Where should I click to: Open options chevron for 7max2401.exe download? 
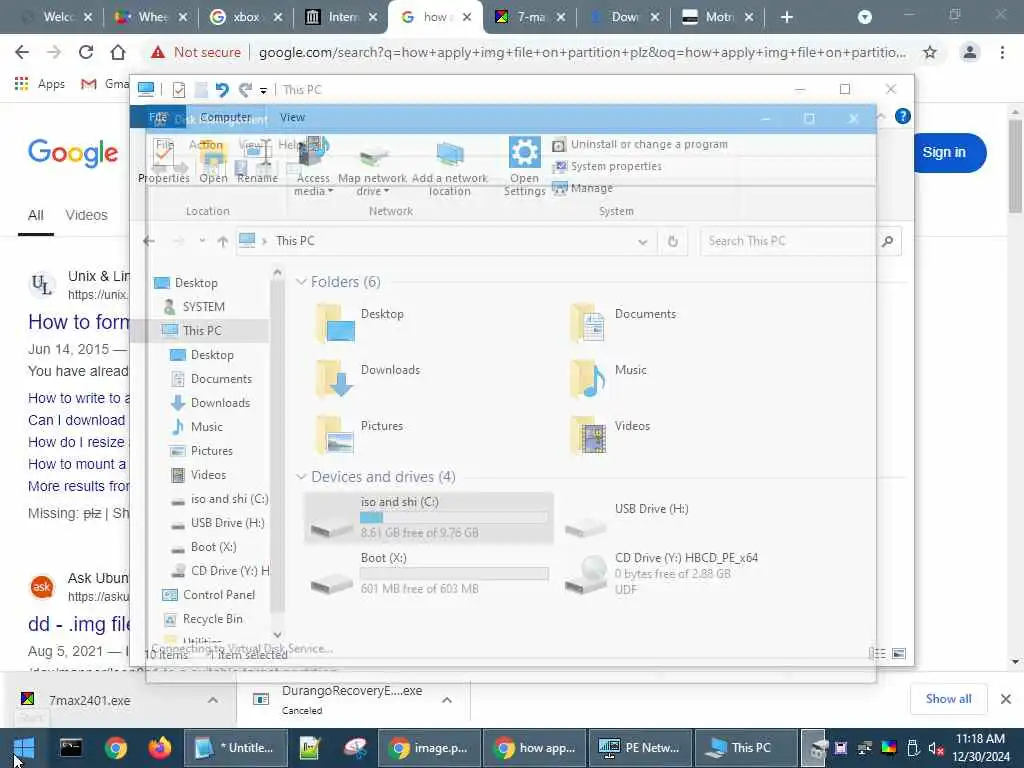tap(213, 700)
